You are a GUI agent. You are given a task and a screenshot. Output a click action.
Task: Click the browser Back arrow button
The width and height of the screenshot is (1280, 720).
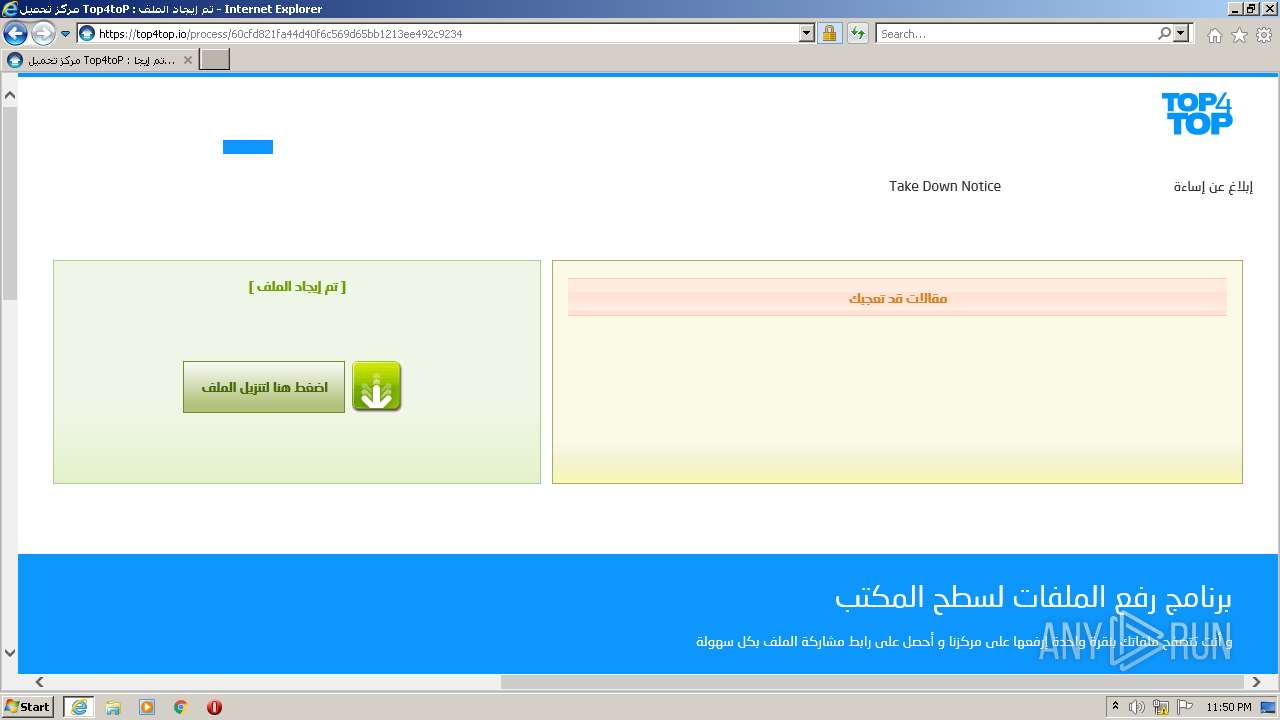pos(15,34)
